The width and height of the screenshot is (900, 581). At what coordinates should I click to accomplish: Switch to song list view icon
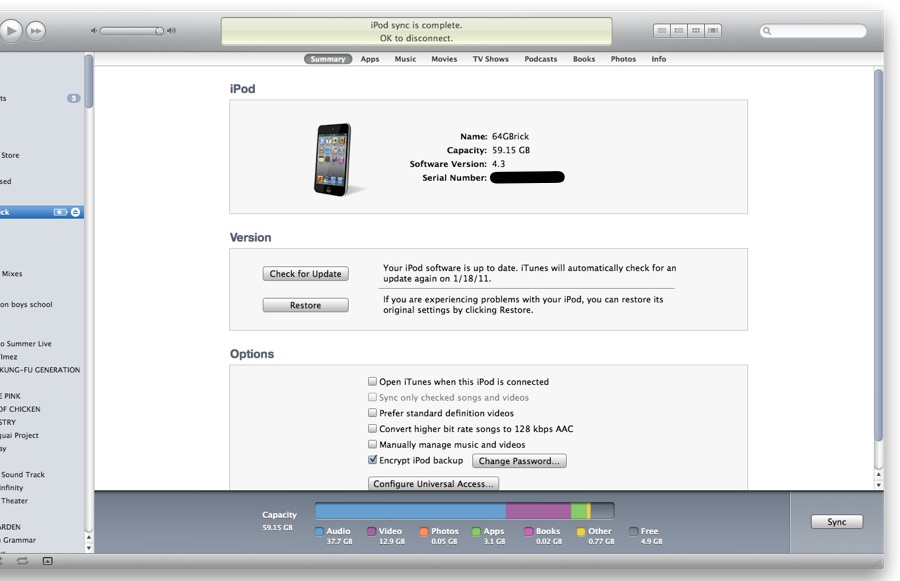662,31
